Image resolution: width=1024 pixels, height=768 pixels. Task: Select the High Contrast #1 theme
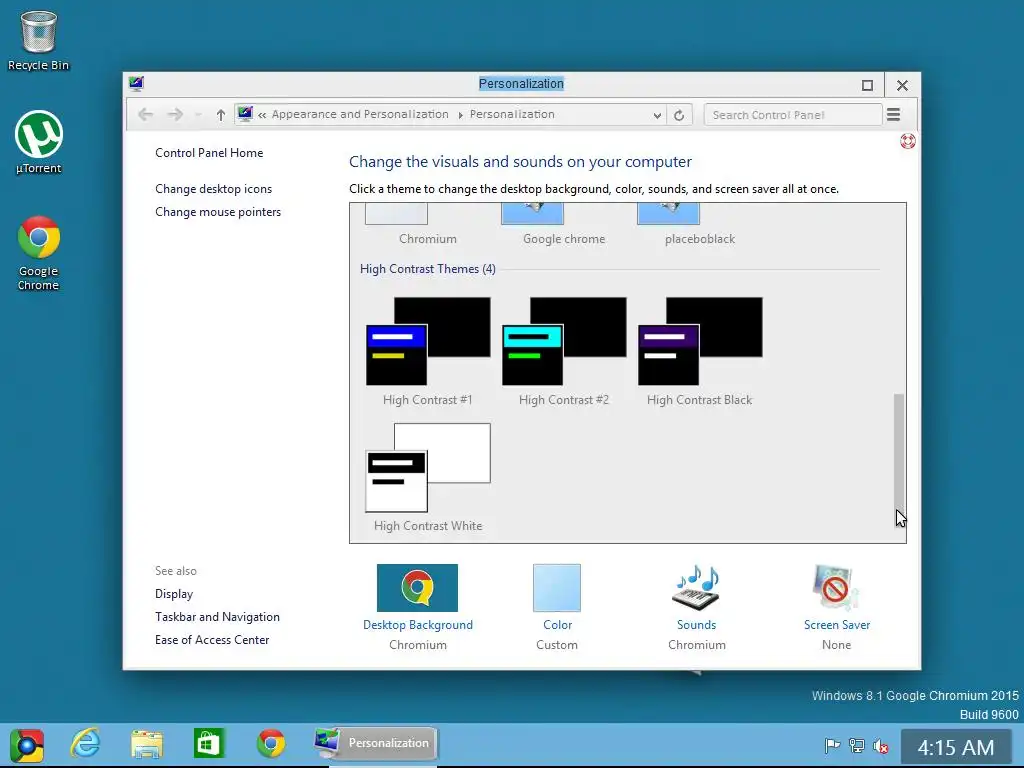tap(428, 352)
